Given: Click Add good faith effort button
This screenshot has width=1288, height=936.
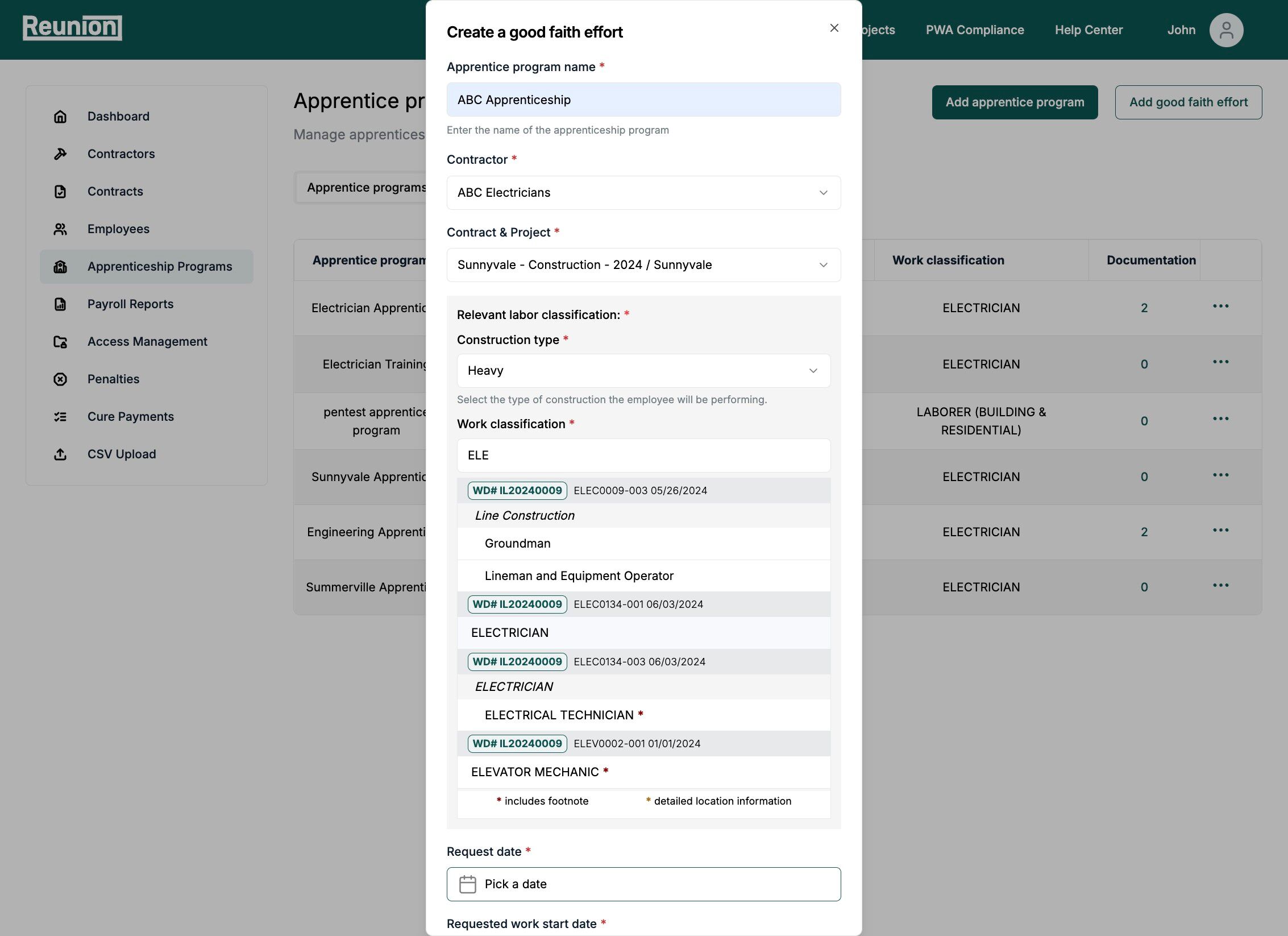Looking at the screenshot, I should pyautogui.click(x=1188, y=102).
